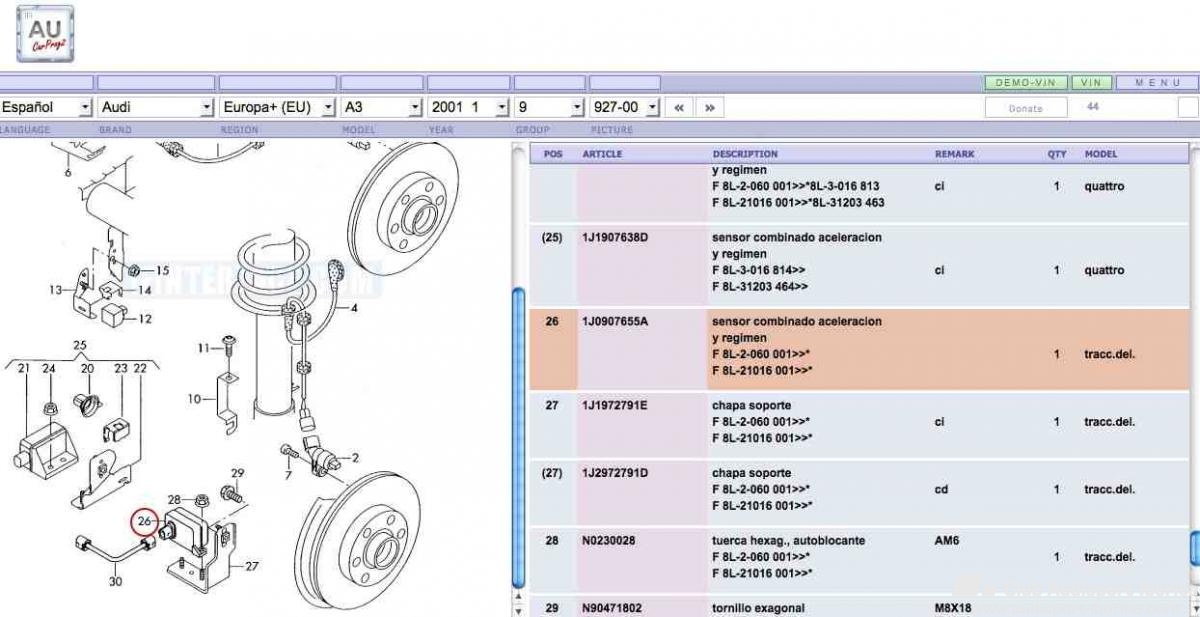Click part number 7 bolt label

click(288, 474)
